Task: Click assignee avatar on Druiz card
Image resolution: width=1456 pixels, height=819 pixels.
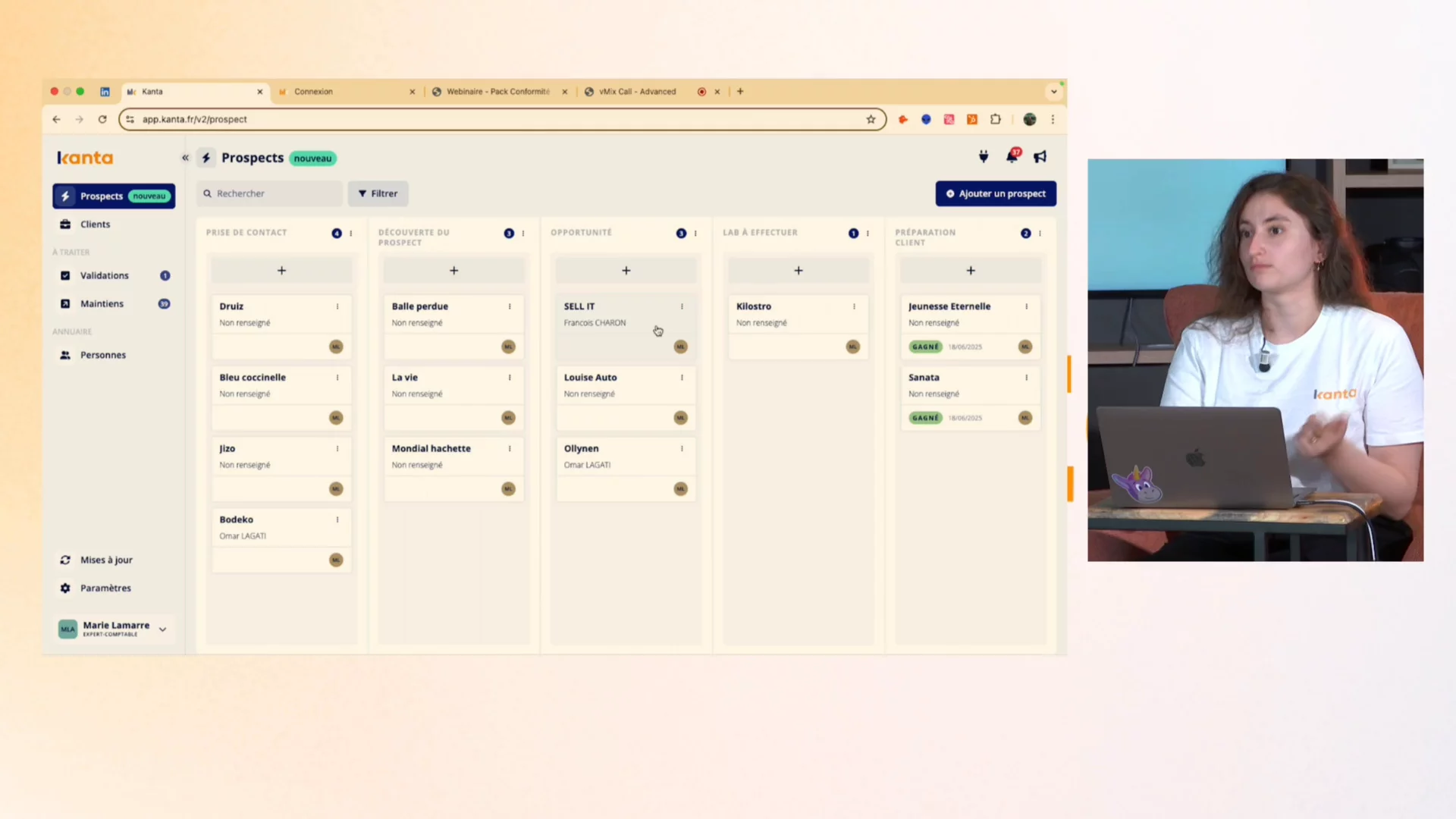Action: click(336, 347)
